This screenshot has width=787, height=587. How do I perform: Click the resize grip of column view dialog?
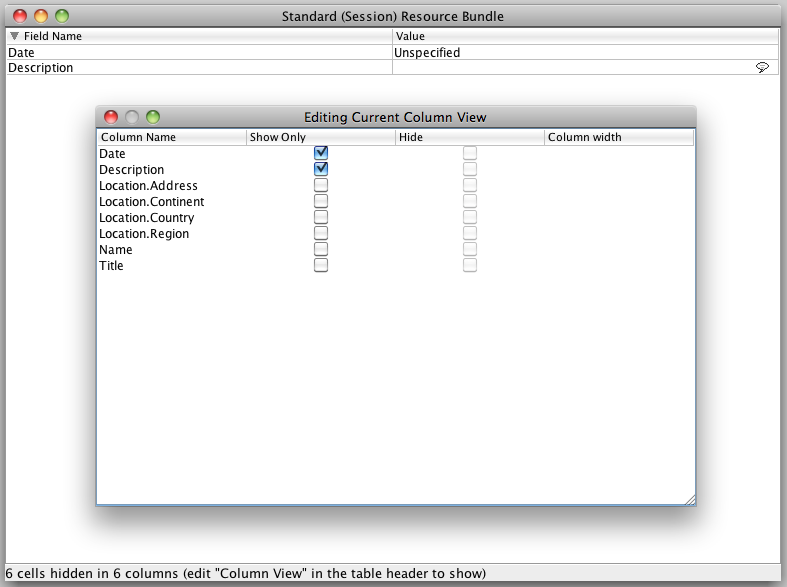pyautogui.click(x=690, y=499)
